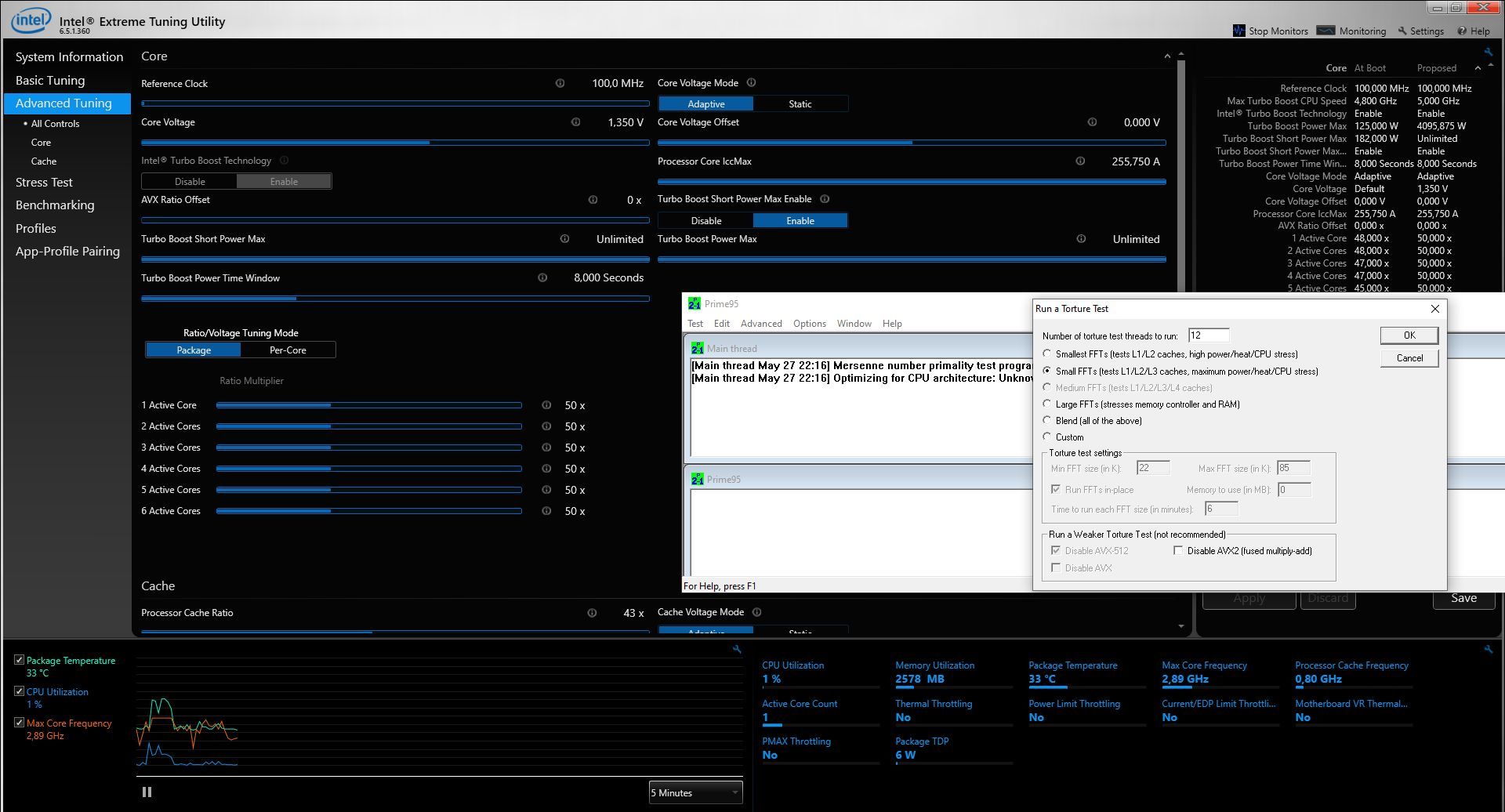The image size is (1505, 812).
Task: Check the Disable AVX2 checkbox
Action: pos(1177,551)
